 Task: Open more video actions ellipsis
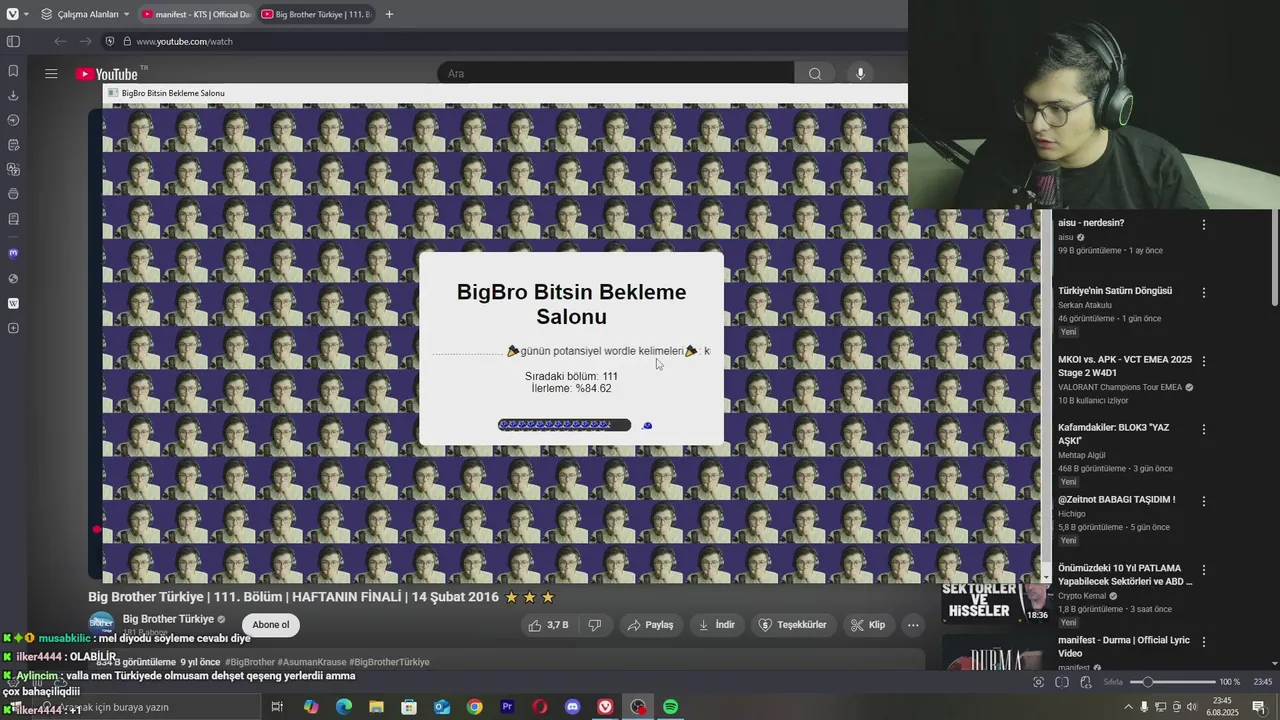tap(913, 625)
